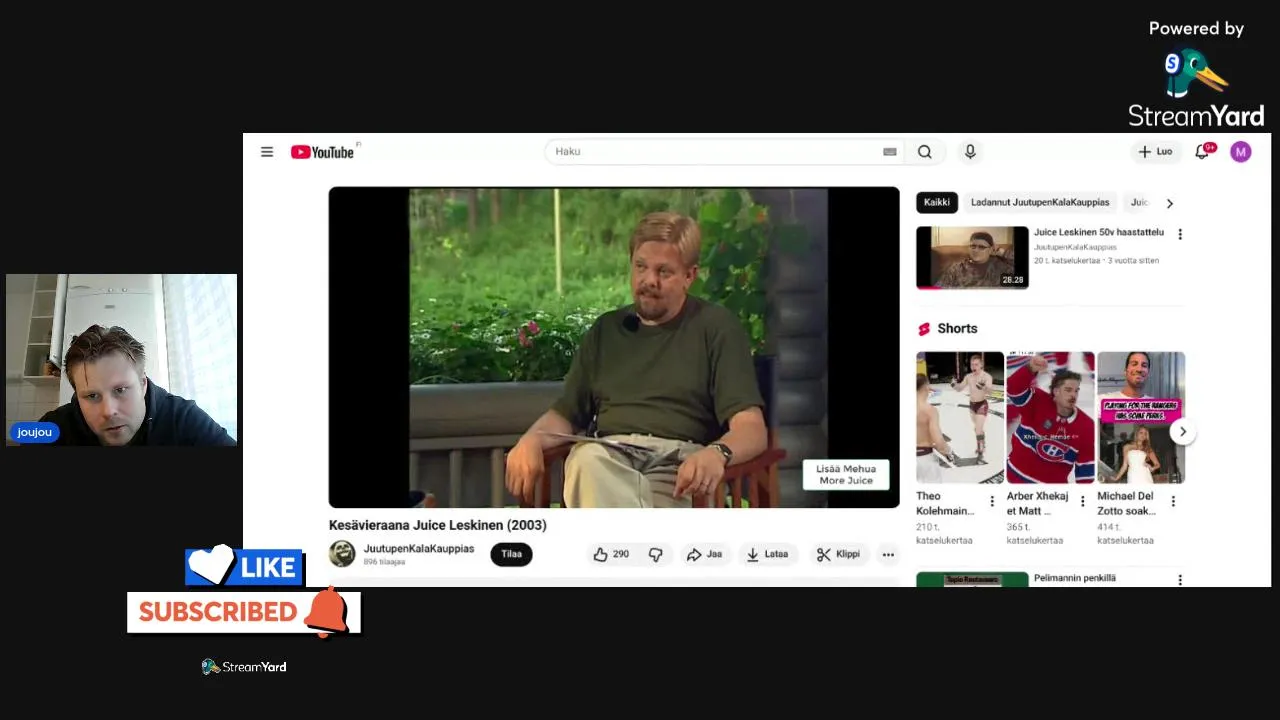Open the JuutupenKalaKauppias name under suggested video
Screen dimensions: 1280x720
pyautogui.click(x=1075, y=247)
